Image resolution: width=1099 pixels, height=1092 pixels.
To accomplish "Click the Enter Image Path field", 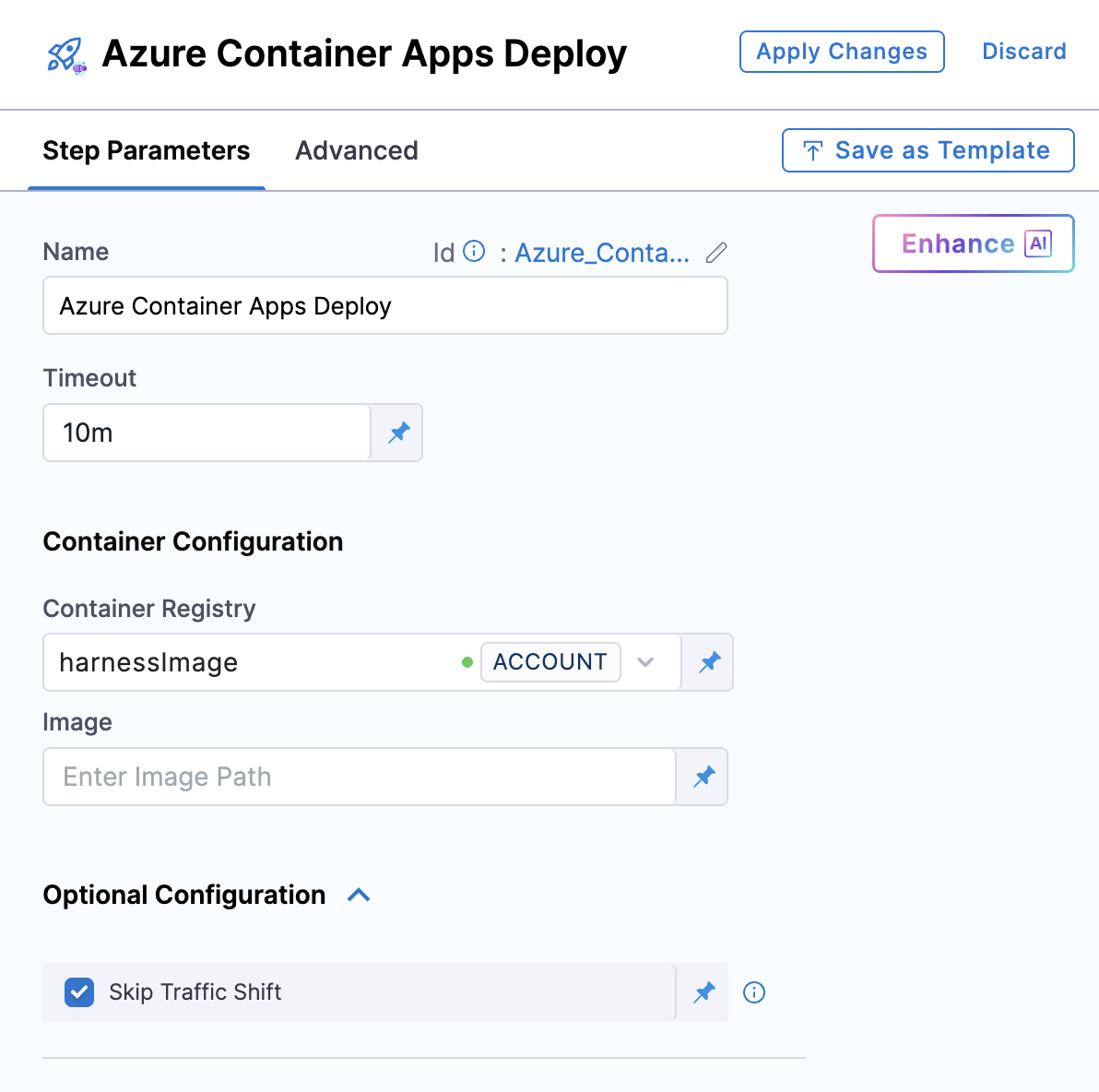I will 360,777.
